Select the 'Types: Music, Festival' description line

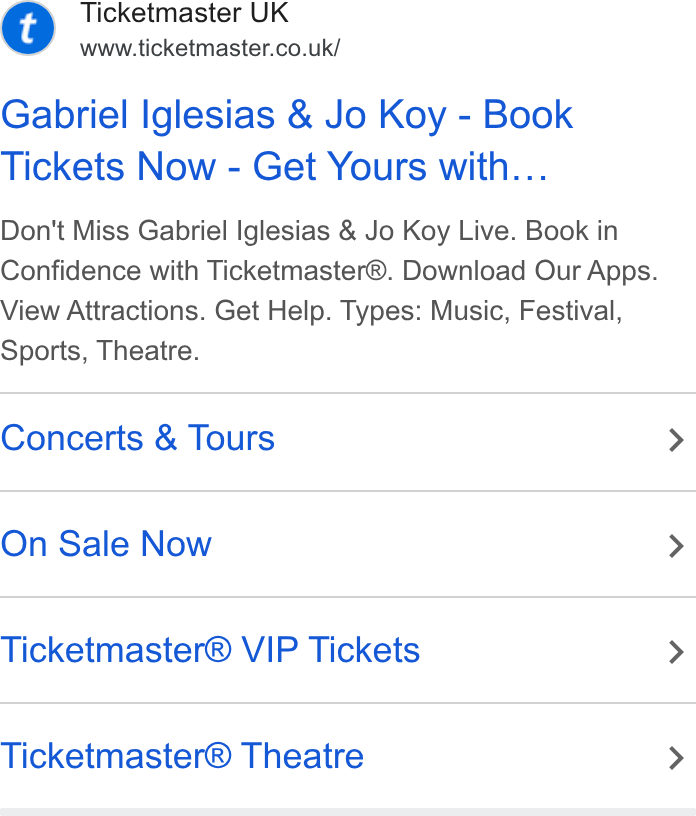(x=481, y=311)
